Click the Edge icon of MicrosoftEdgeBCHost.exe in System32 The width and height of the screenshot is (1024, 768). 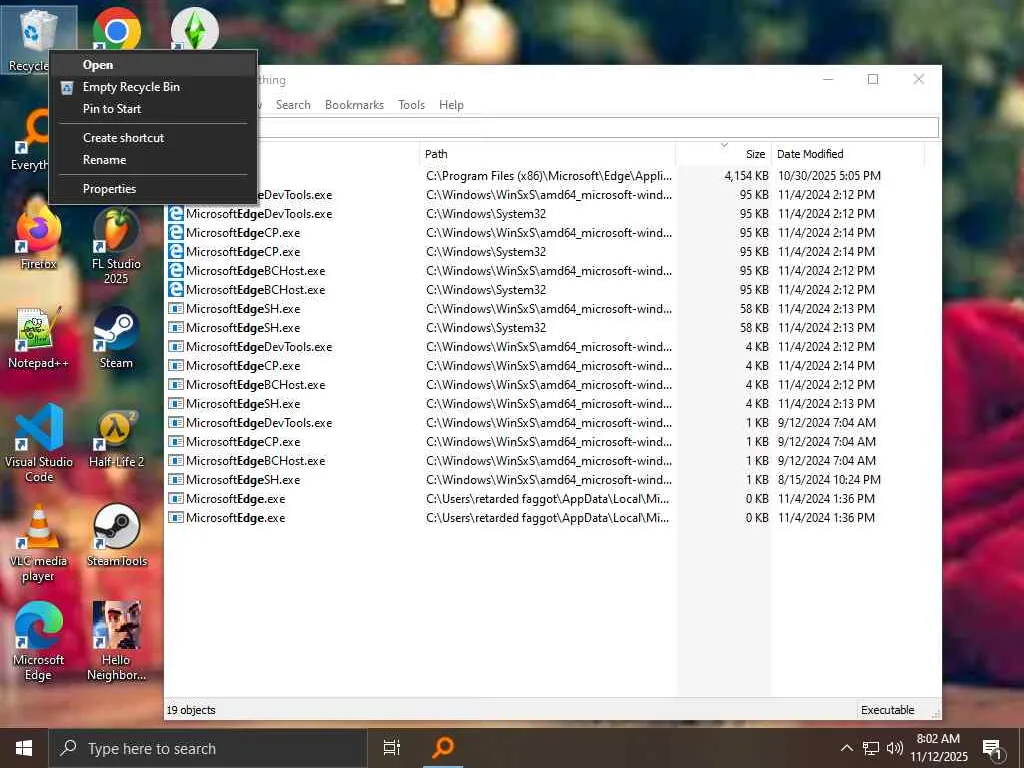point(176,289)
